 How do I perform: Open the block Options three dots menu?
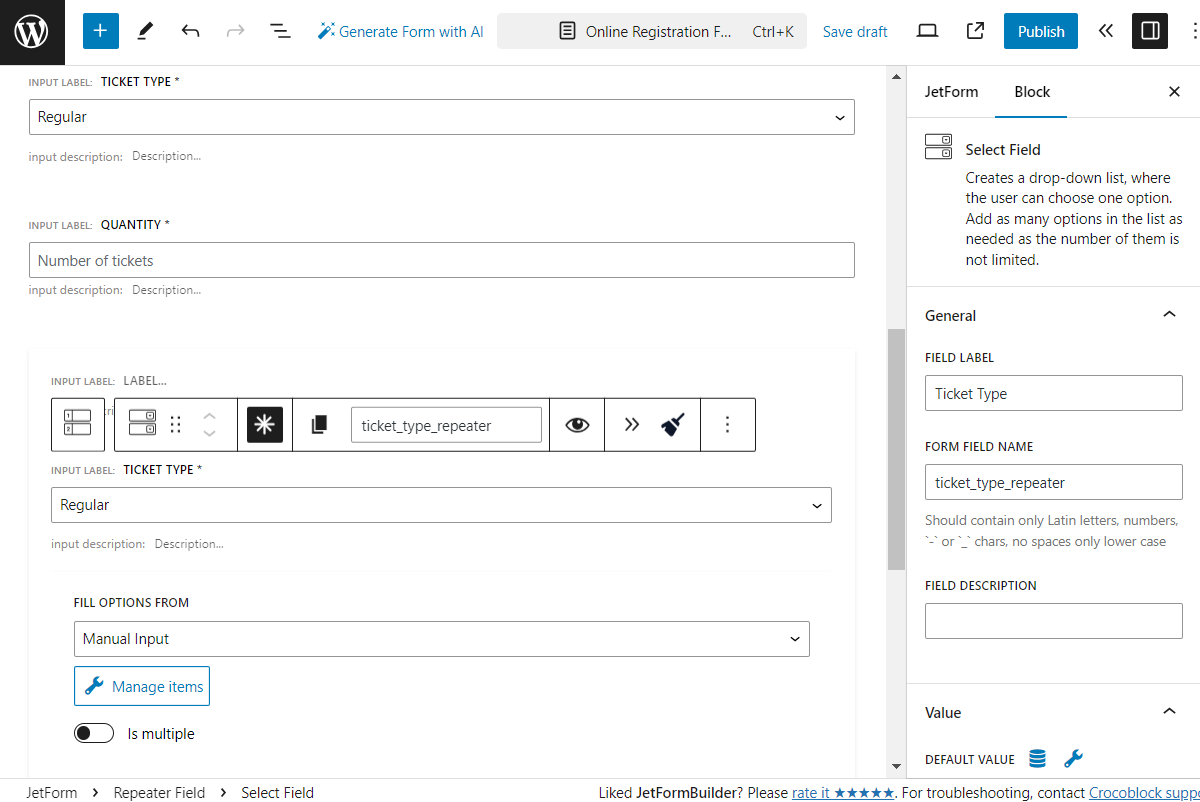click(x=727, y=424)
